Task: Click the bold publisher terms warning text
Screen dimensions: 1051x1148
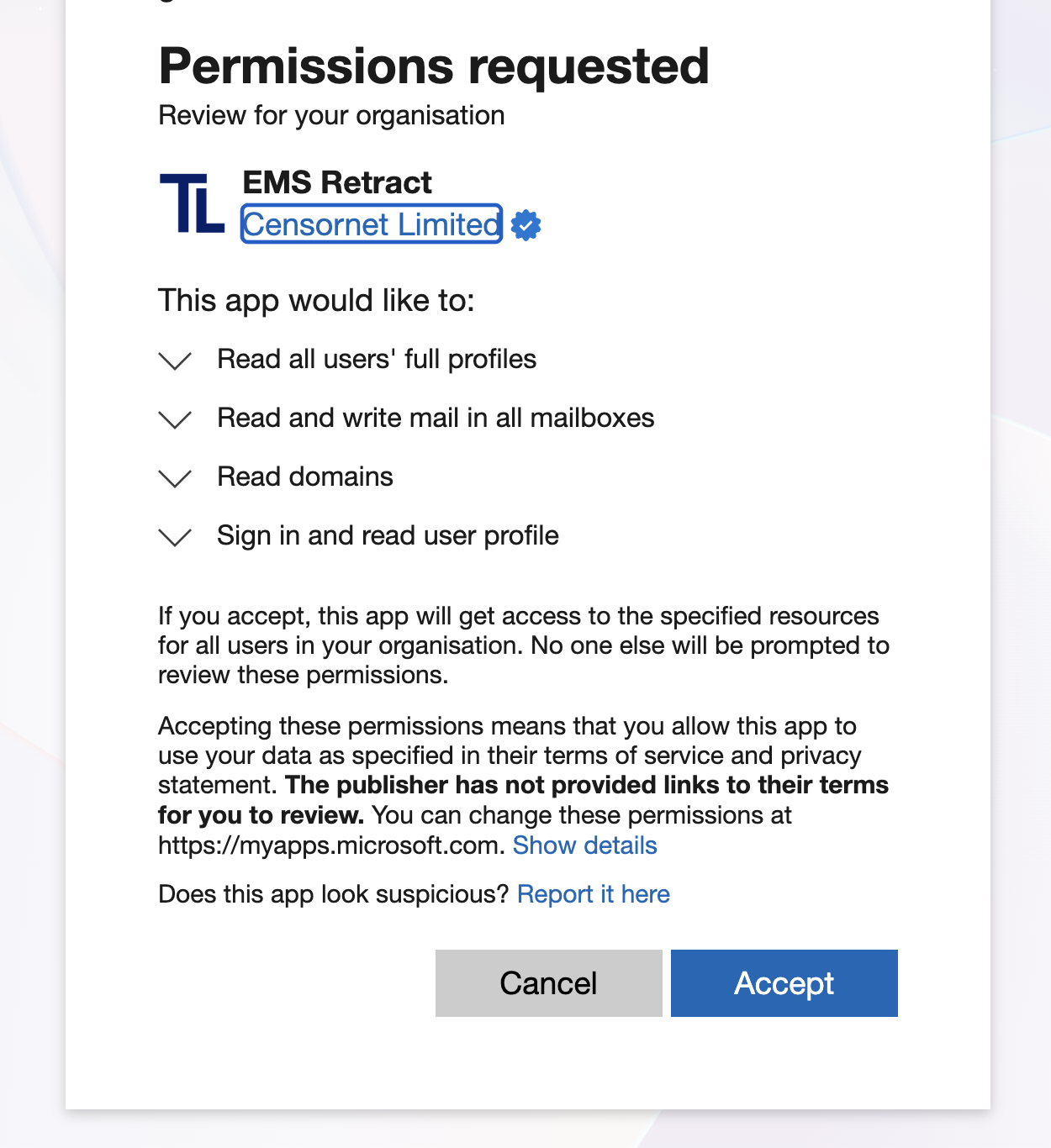Action: pyautogui.click(x=523, y=800)
